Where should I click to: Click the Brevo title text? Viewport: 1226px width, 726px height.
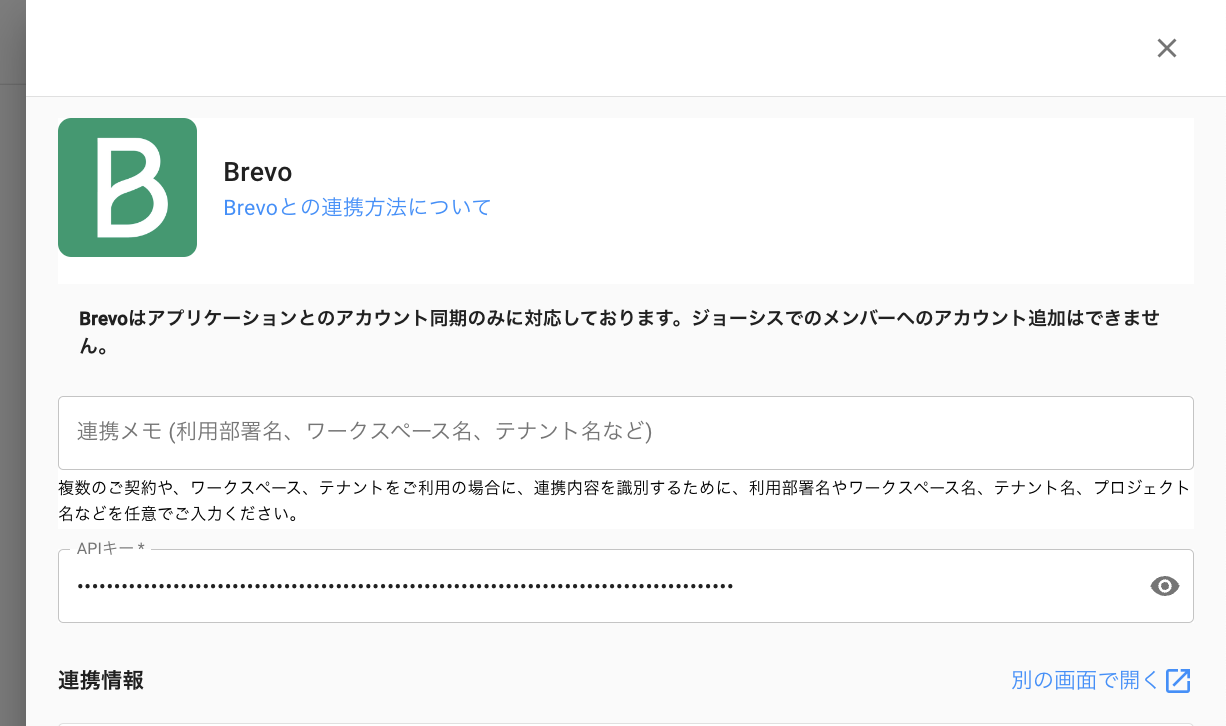click(x=257, y=172)
